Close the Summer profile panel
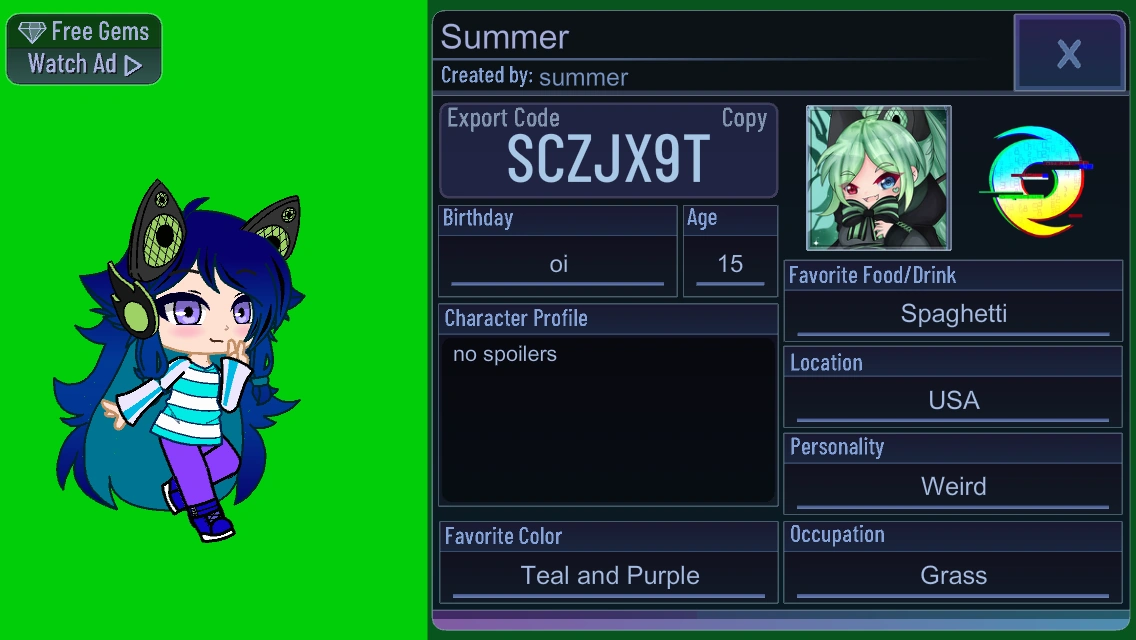This screenshot has width=1136, height=640. click(1069, 54)
